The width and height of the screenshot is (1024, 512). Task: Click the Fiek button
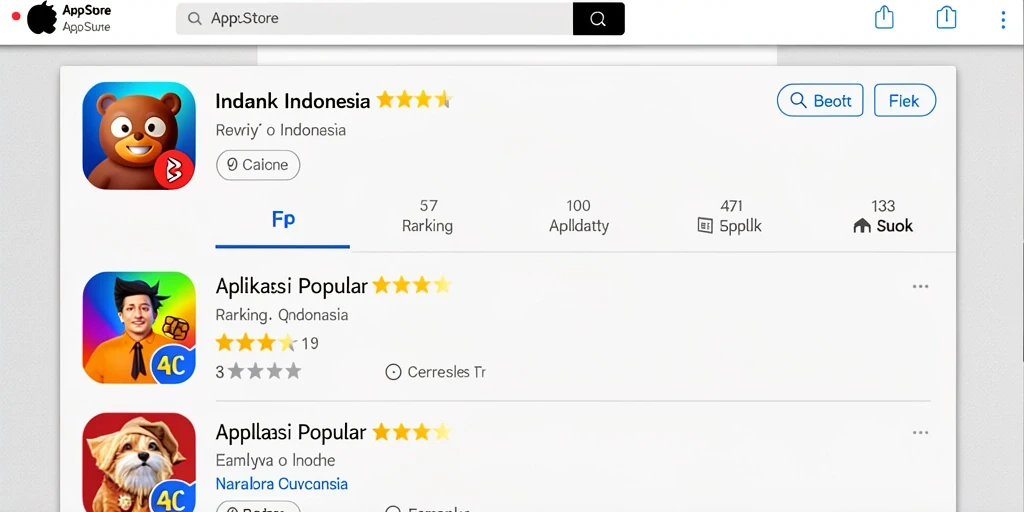click(x=904, y=101)
